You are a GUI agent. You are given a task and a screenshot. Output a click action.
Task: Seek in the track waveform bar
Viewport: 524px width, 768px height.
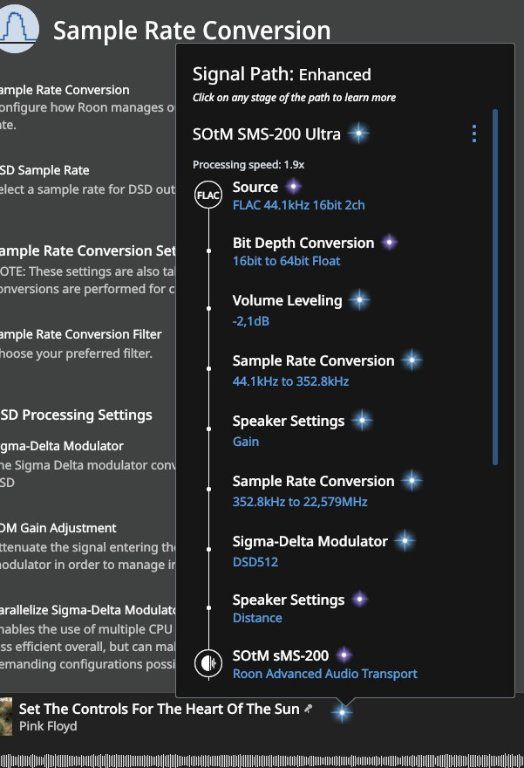tap(262, 760)
